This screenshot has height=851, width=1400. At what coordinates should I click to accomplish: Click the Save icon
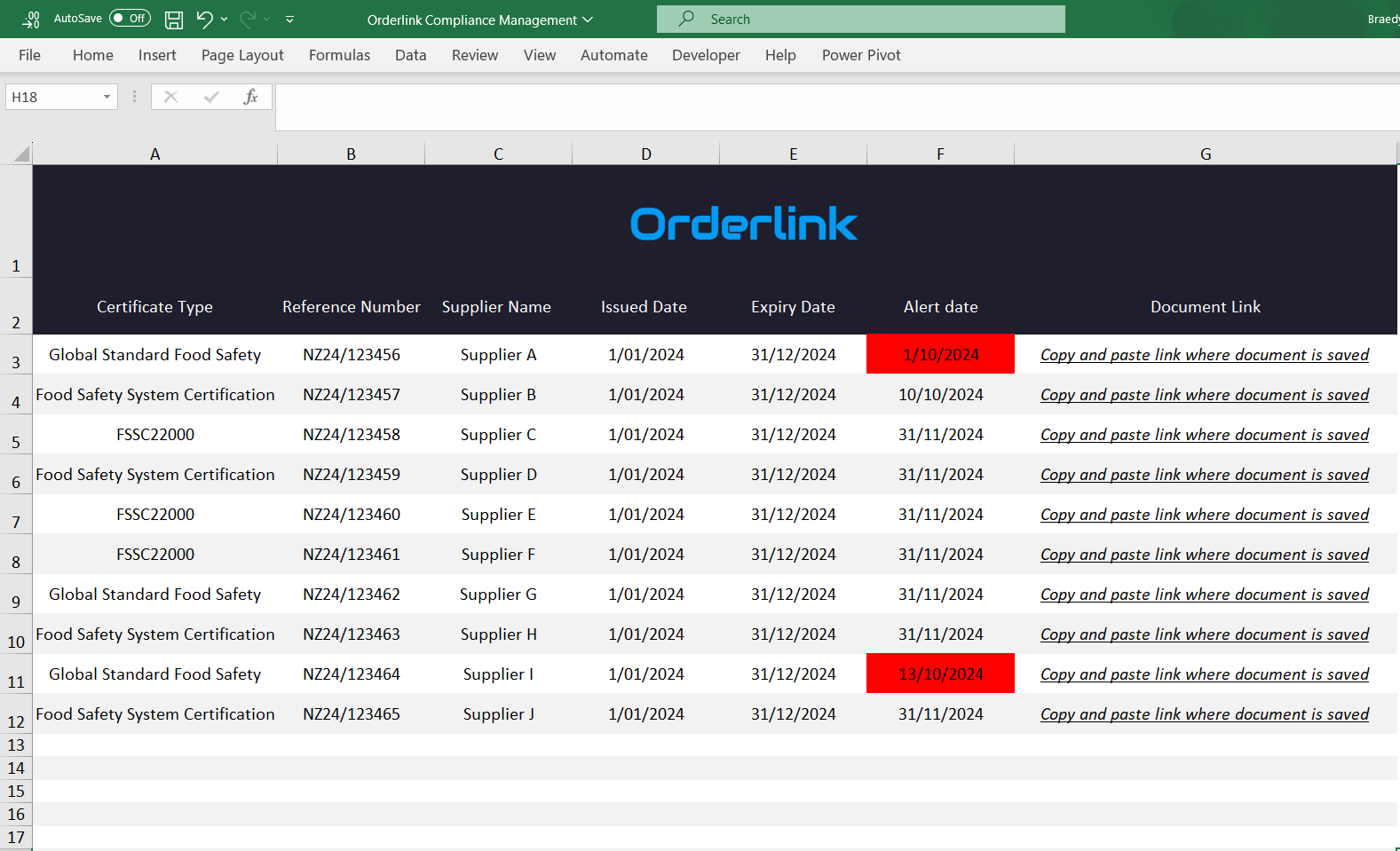[x=174, y=20]
